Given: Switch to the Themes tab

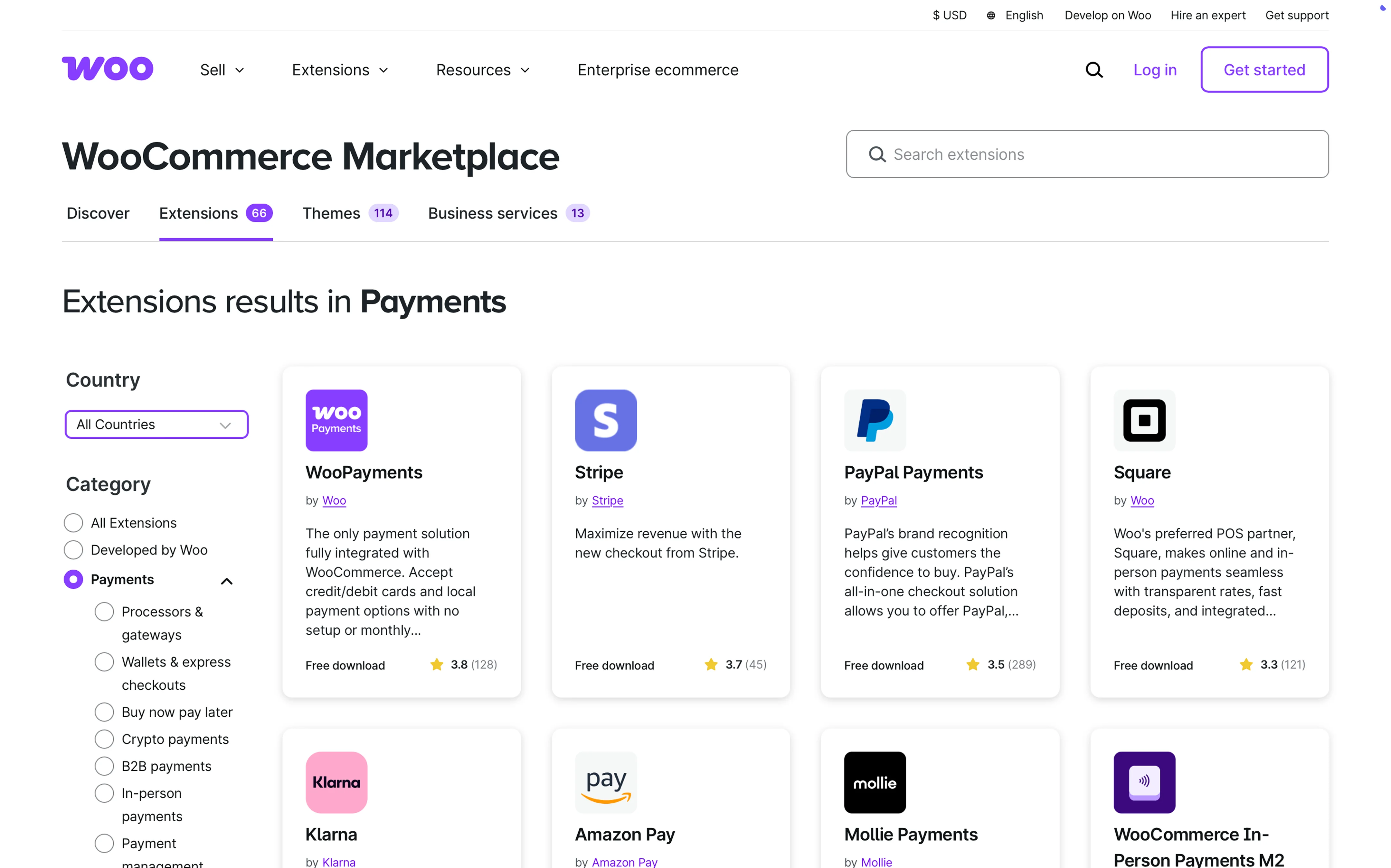Looking at the screenshot, I should [x=350, y=214].
